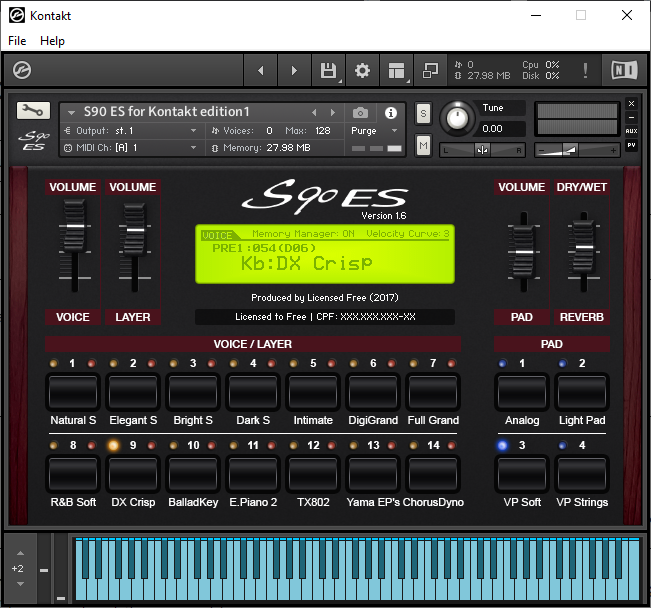Select the E.Piano 2 voice button

point(253,474)
